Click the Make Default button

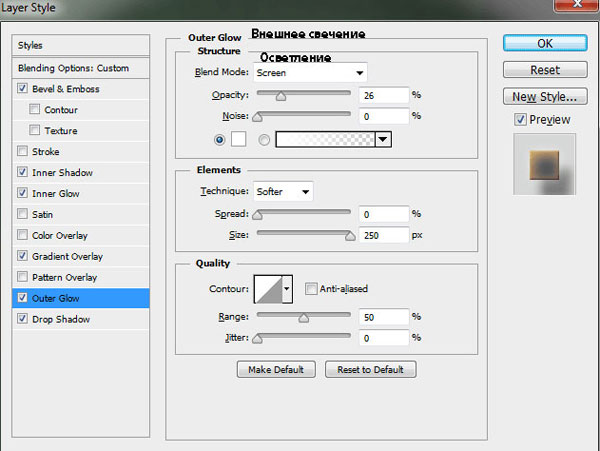[x=276, y=369]
